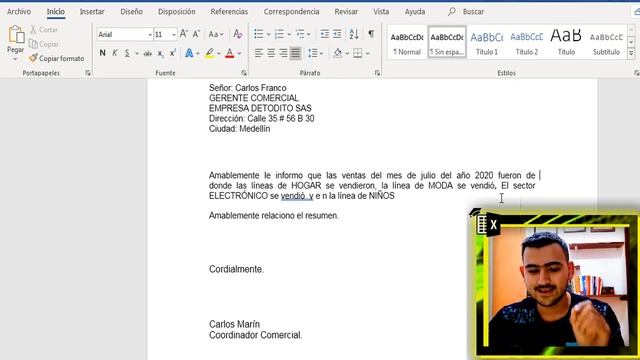
Task: Click the word Cordialmente in document
Action: (236, 269)
